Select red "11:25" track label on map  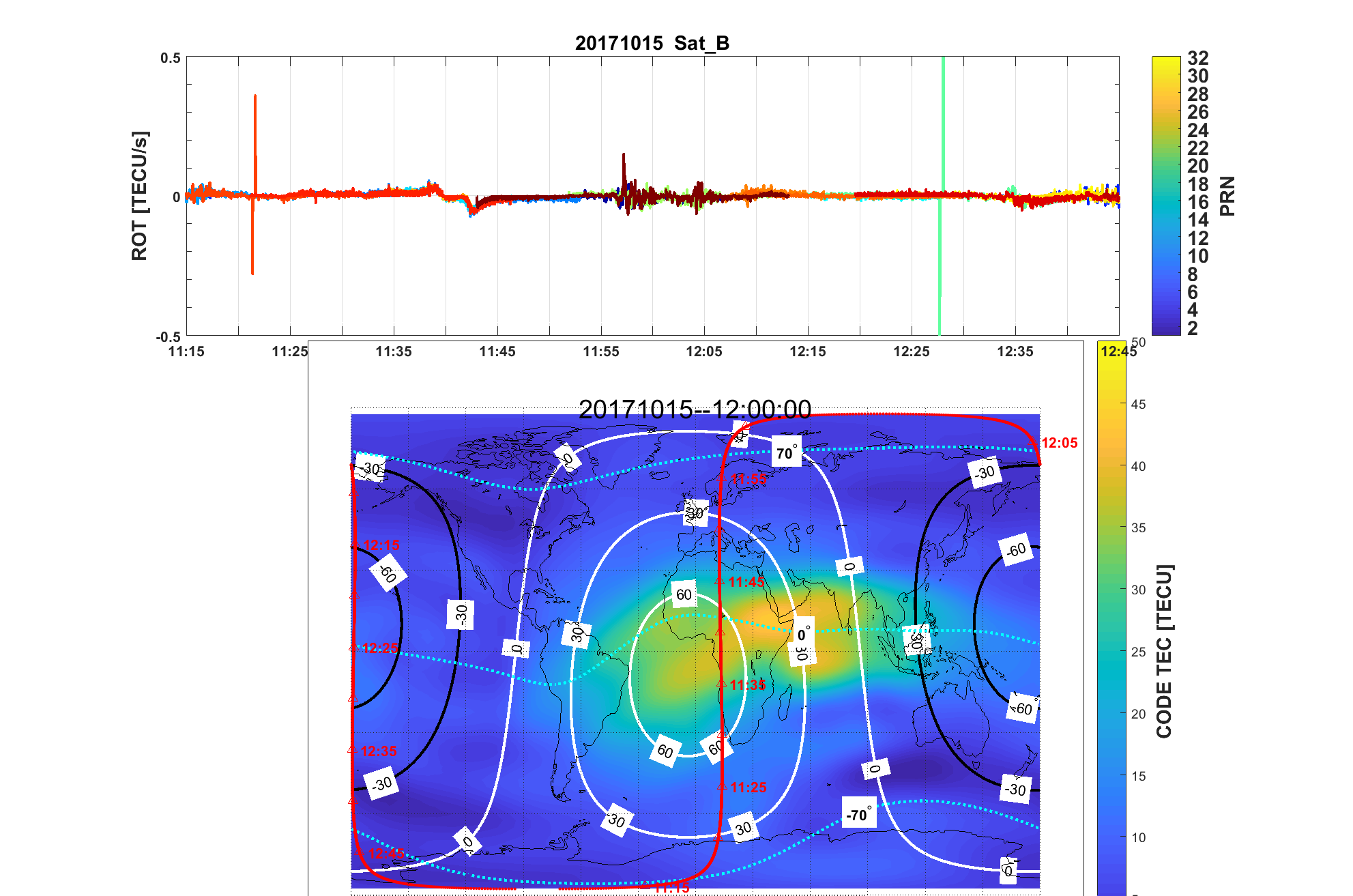(748, 787)
